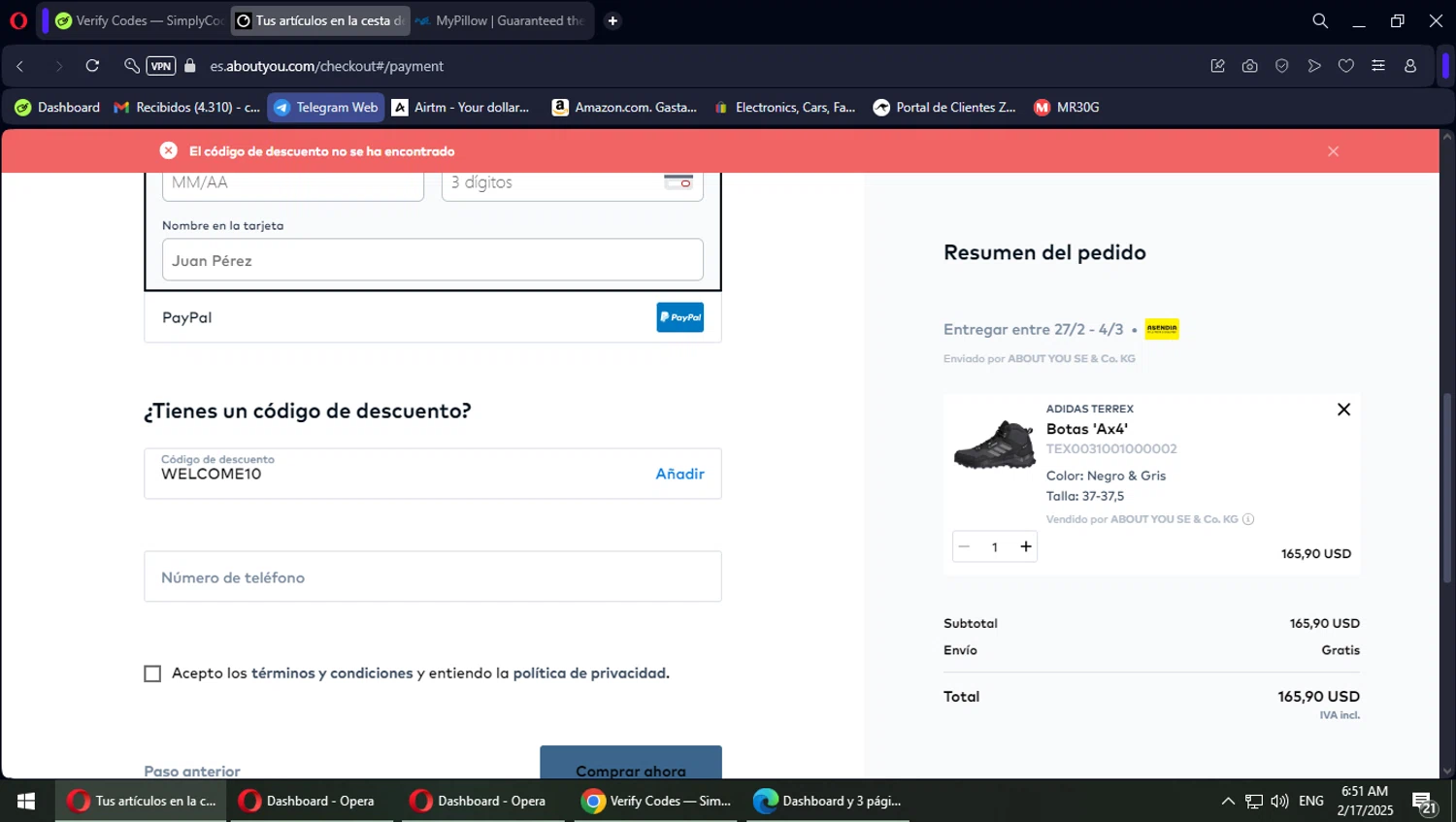Go back to previous page
This screenshot has width=1456, height=822.
(x=20, y=66)
